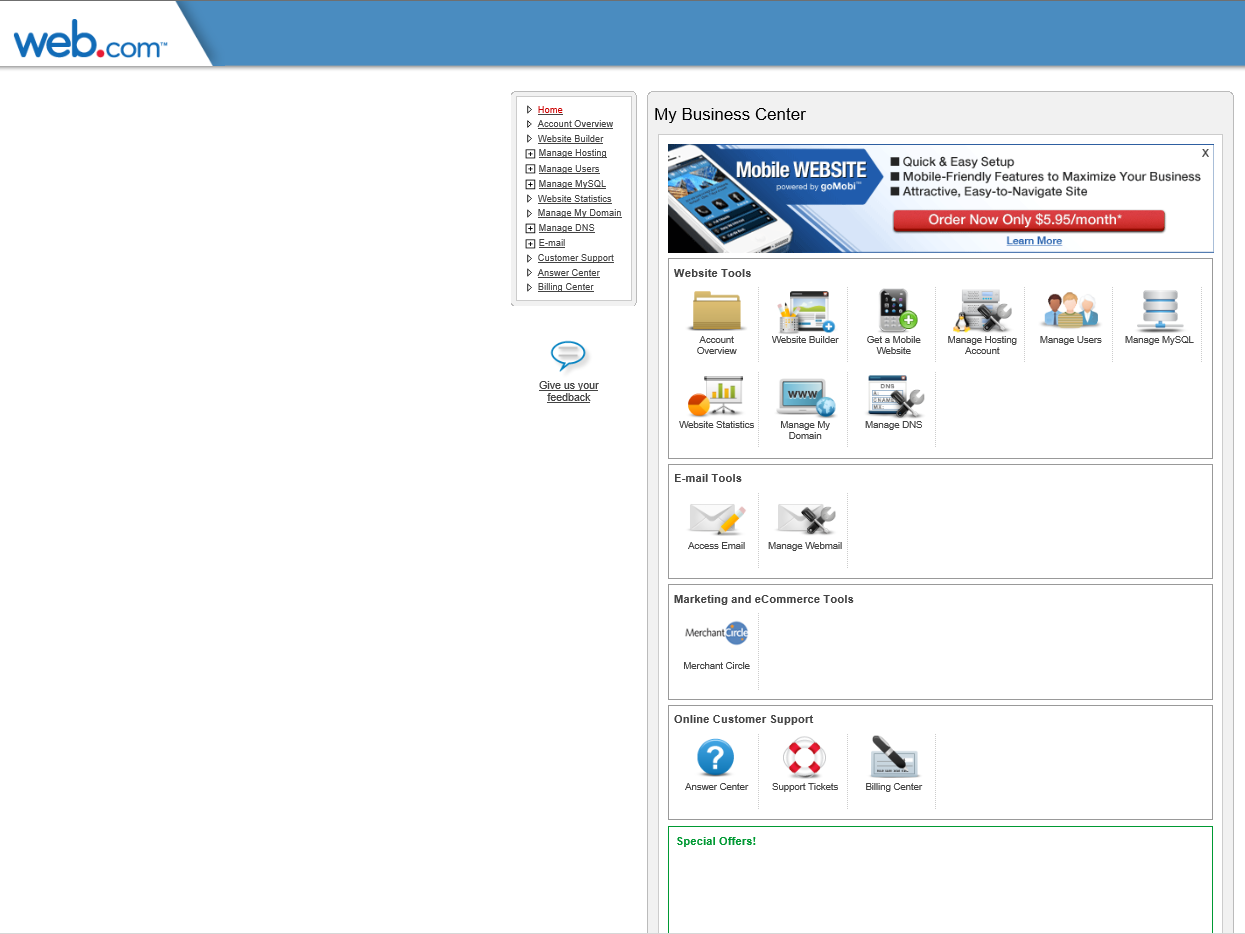
Task: Open Manage My Domain sidebar link
Action: [579, 213]
